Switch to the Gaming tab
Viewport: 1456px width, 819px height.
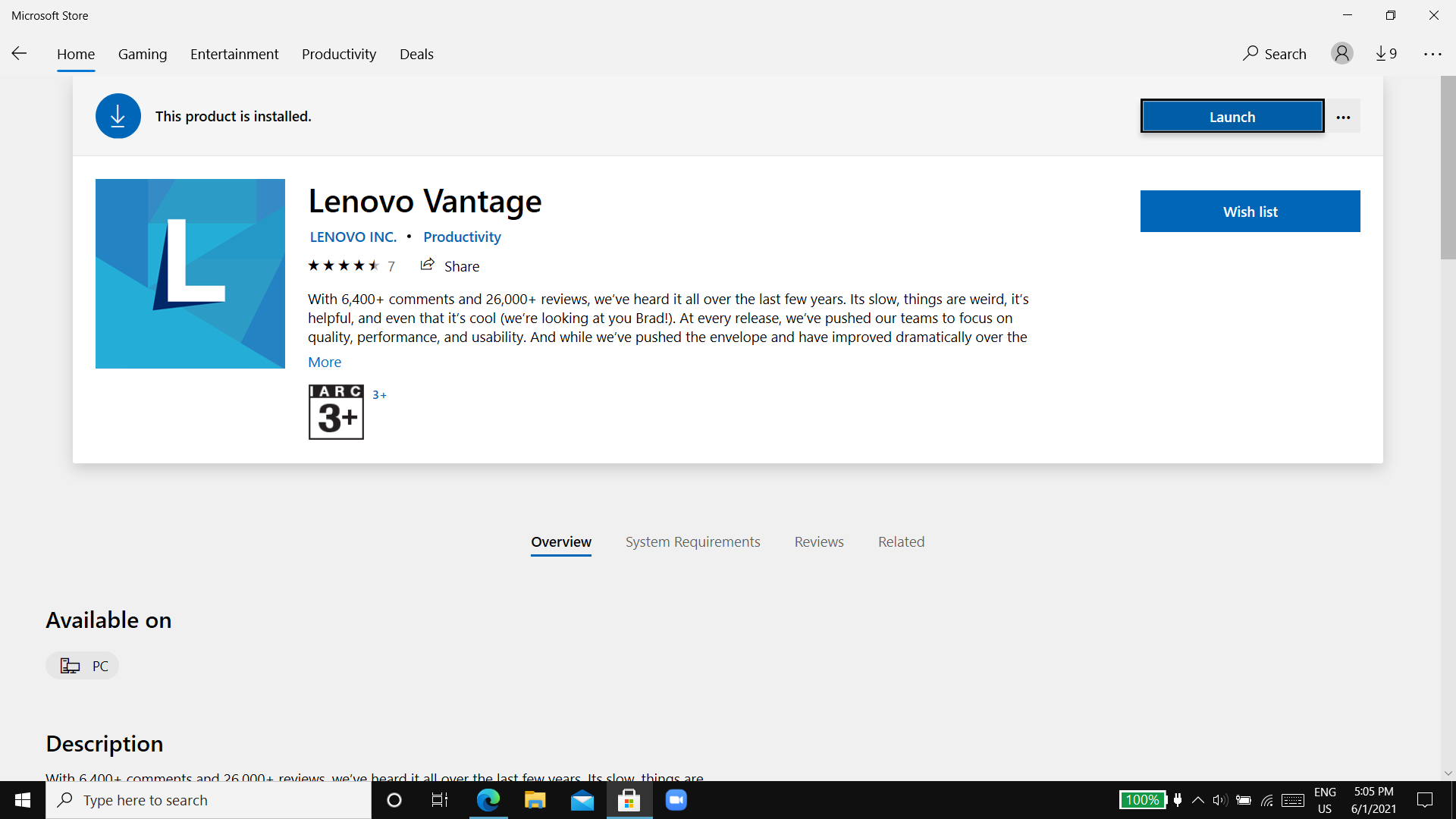[143, 54]
